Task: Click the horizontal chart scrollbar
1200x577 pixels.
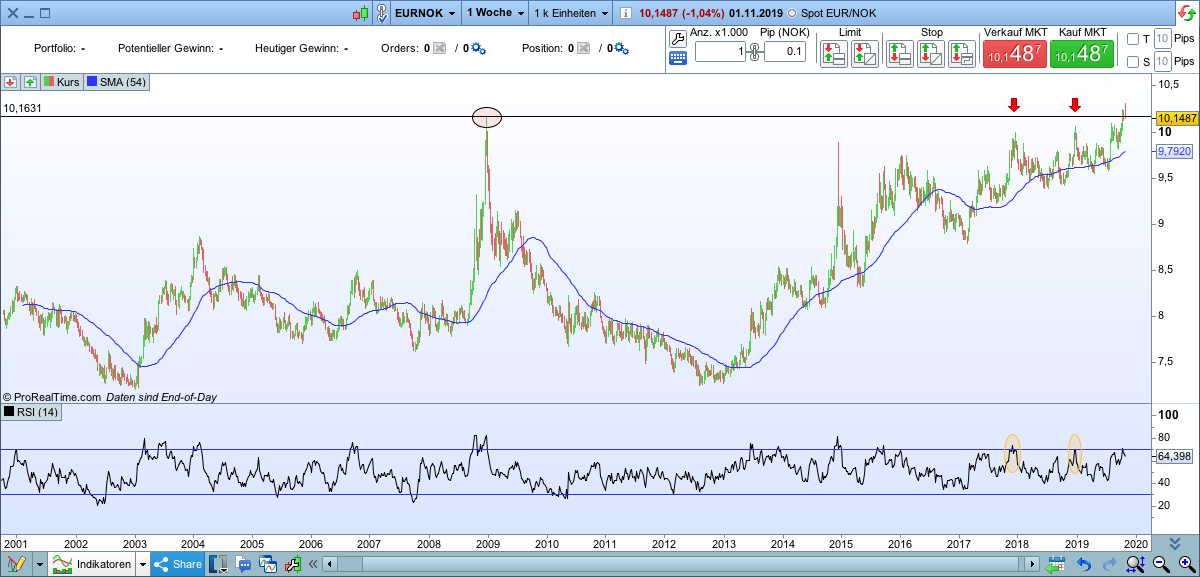Action: click(680, 565)
